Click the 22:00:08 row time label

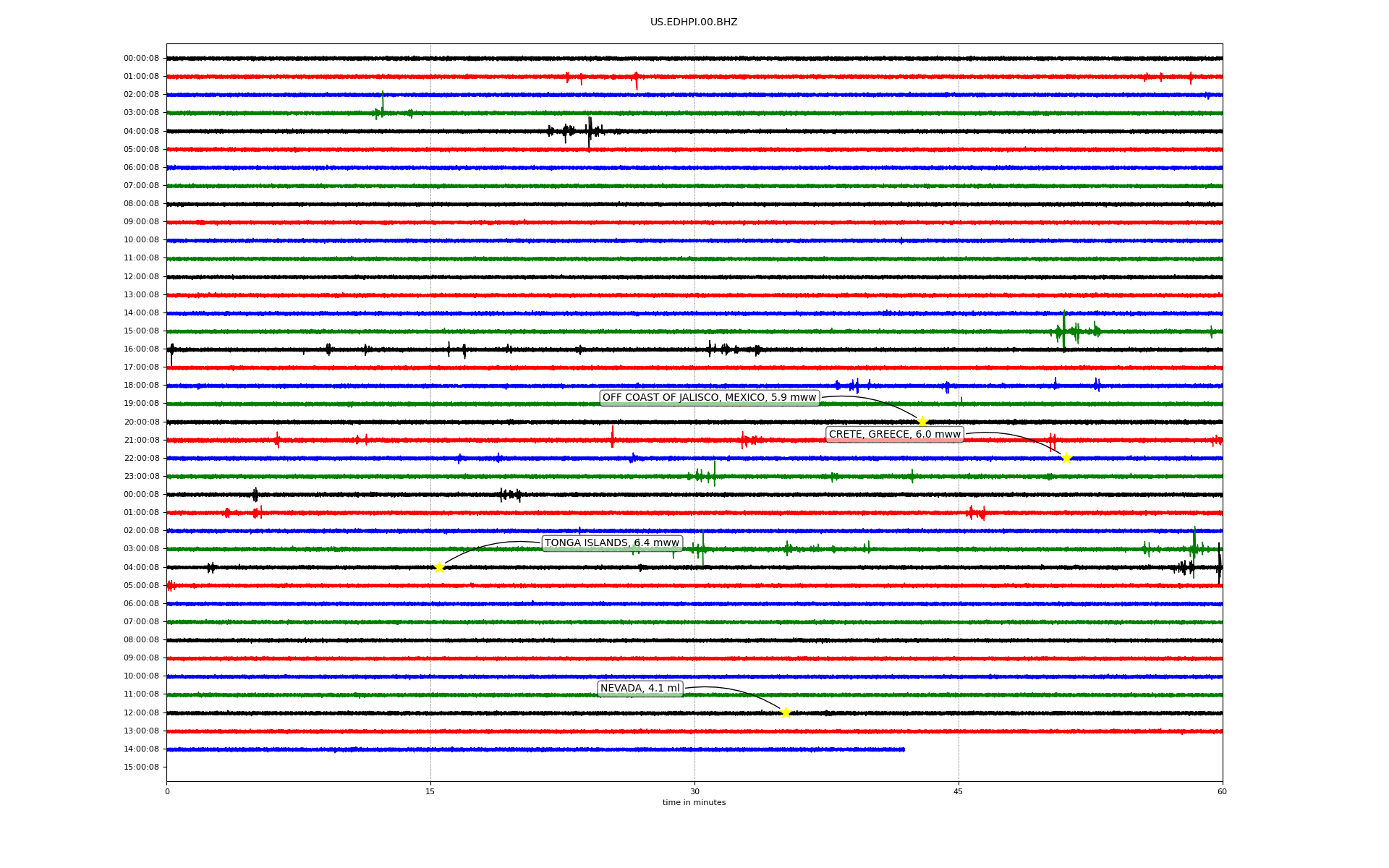click(x=141, y=459)
